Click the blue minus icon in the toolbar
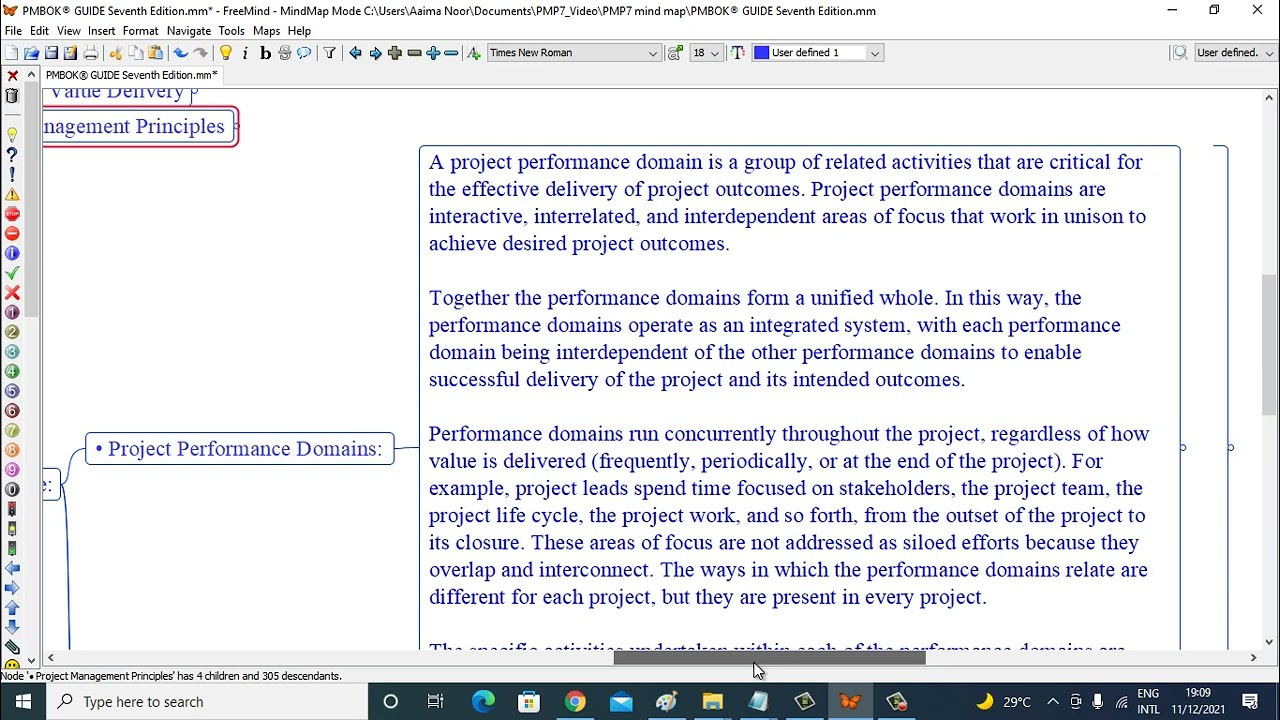The width and height of the screenshot is (1280, 720). (x=451, y=53)
